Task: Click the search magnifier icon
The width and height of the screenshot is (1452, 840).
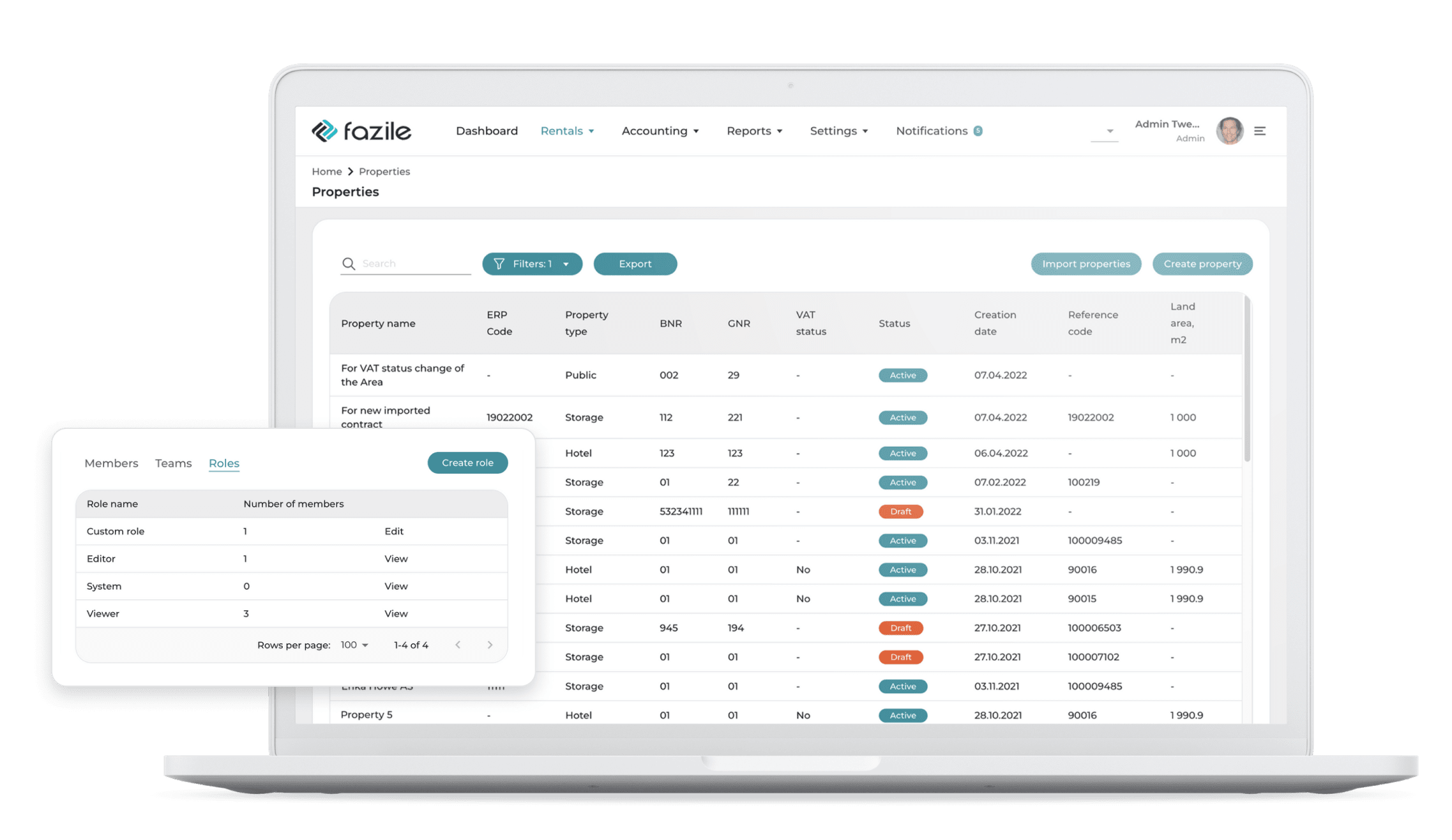Action: [349, 264]
